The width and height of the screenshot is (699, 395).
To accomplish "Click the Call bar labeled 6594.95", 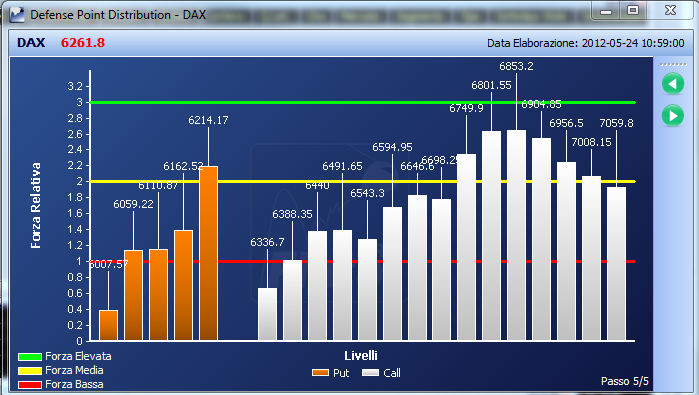I will pyautogui.click(x=392, y=274).
